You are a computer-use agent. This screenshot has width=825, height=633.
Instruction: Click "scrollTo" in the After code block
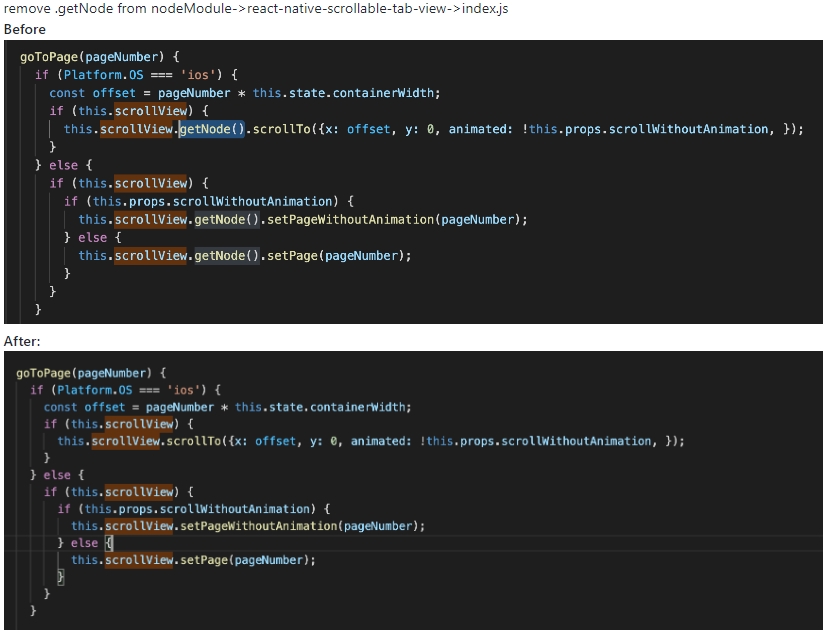[x=194, y=441]
